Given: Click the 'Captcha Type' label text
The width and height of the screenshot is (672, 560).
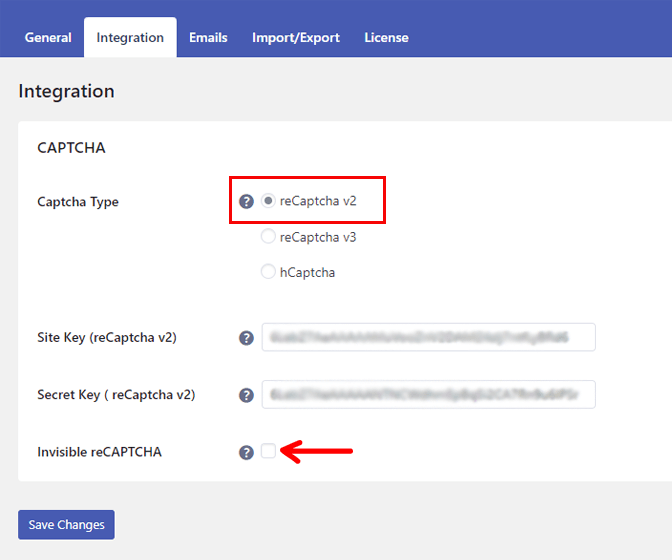Looking at the screenshot, I should 78,202.
